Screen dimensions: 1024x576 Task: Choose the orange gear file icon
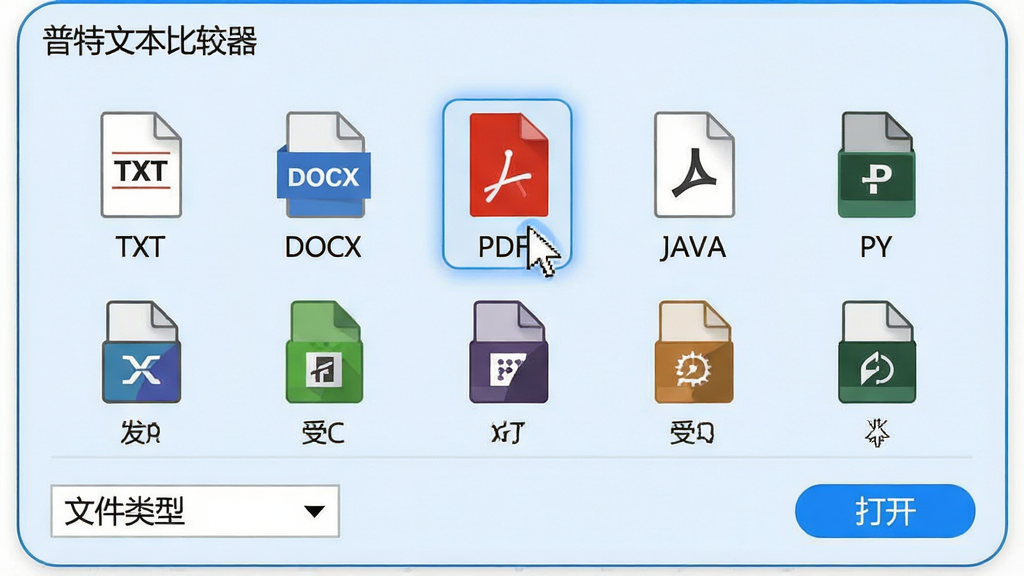click(x=694, y=352)
